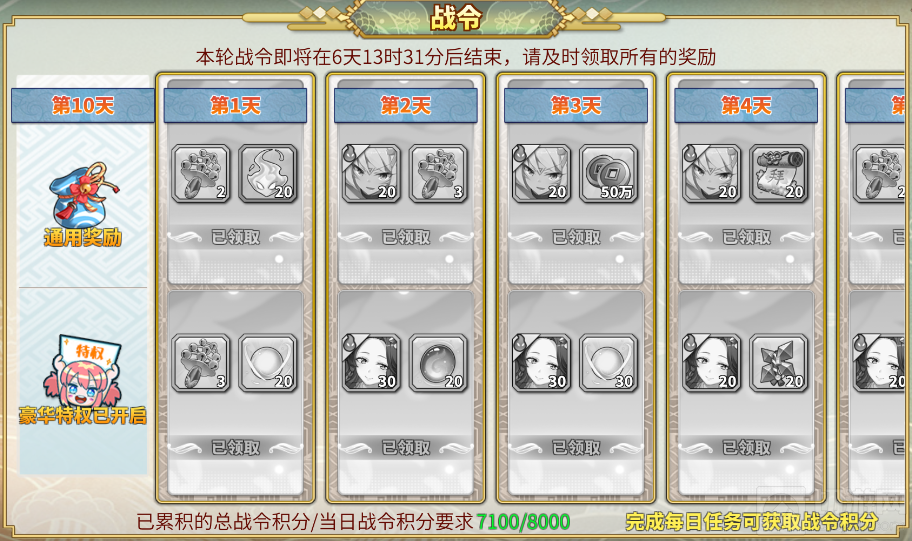Click the 7100/8000 battle pass points progress

523,521
